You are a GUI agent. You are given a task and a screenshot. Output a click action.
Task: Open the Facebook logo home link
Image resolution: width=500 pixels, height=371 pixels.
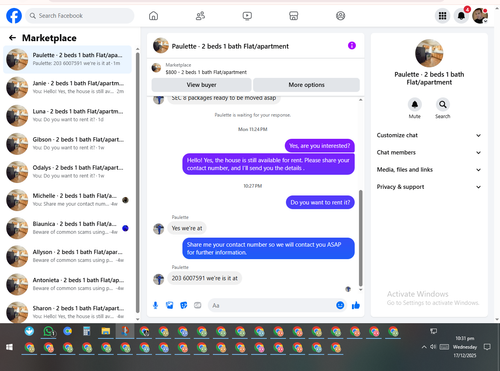(x=14, y=16)
